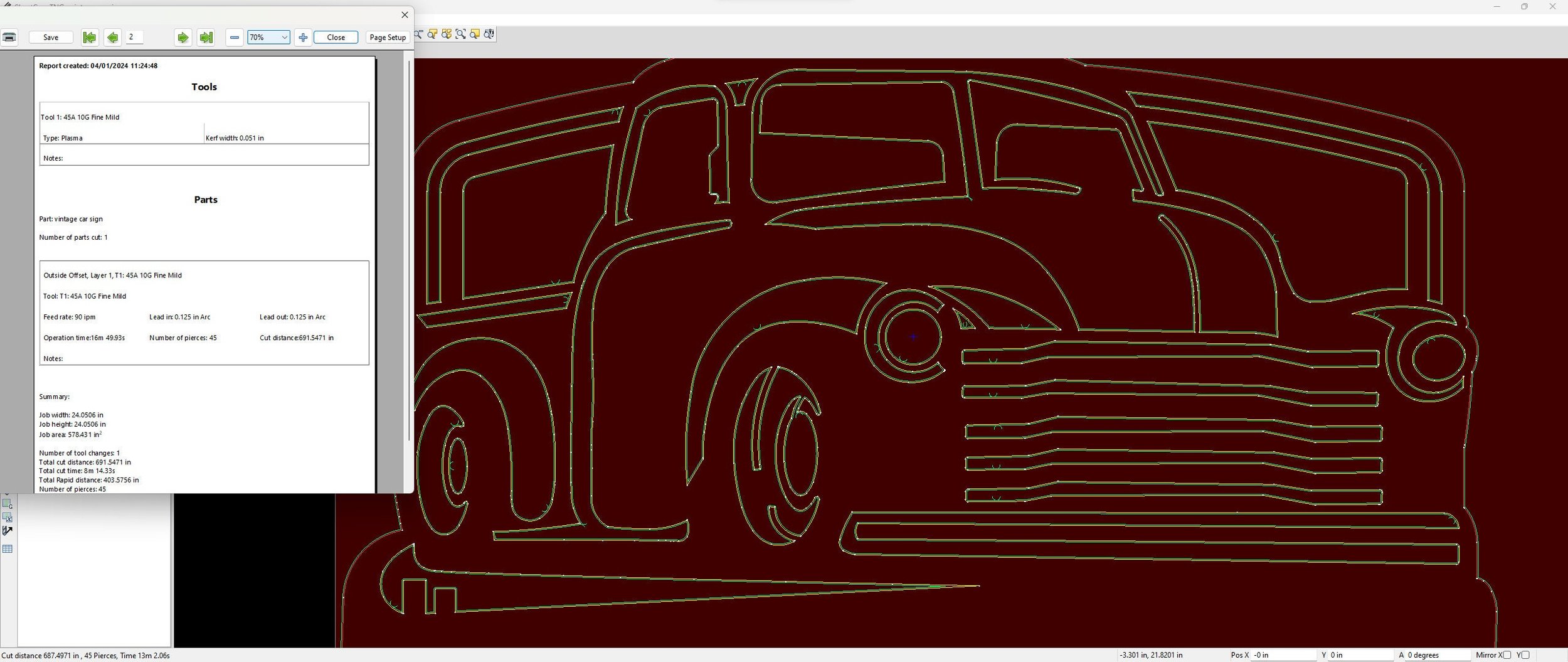Click the zoom out magnifier toolbar icon

coord(418,34)
